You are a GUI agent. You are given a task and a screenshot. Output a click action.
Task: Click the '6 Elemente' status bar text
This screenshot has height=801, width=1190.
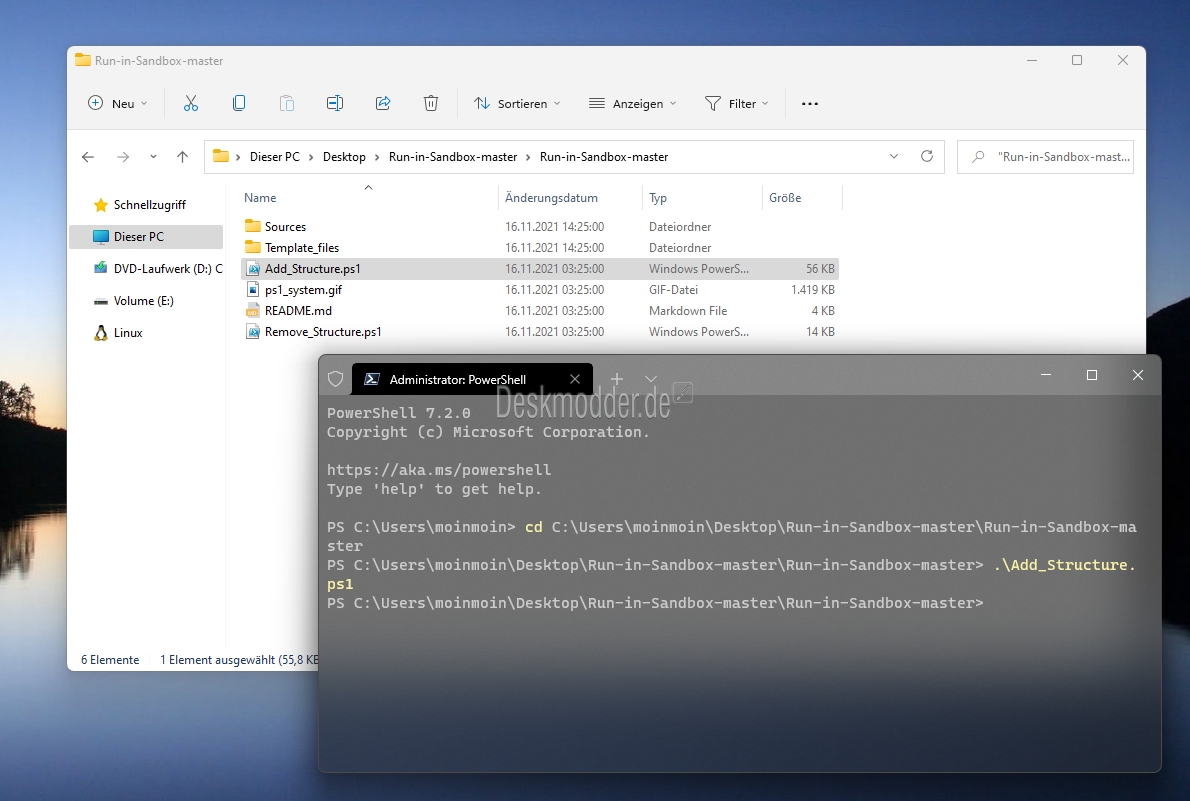point(110,660)
